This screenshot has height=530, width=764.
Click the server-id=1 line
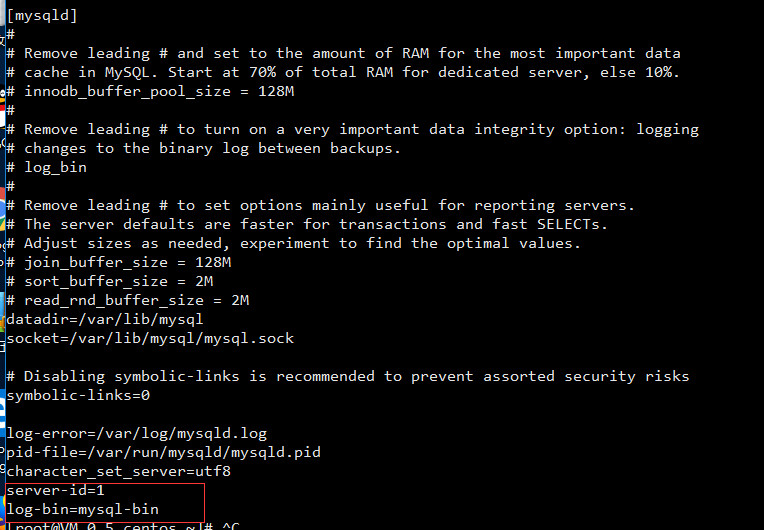click(x=55, y=490)
